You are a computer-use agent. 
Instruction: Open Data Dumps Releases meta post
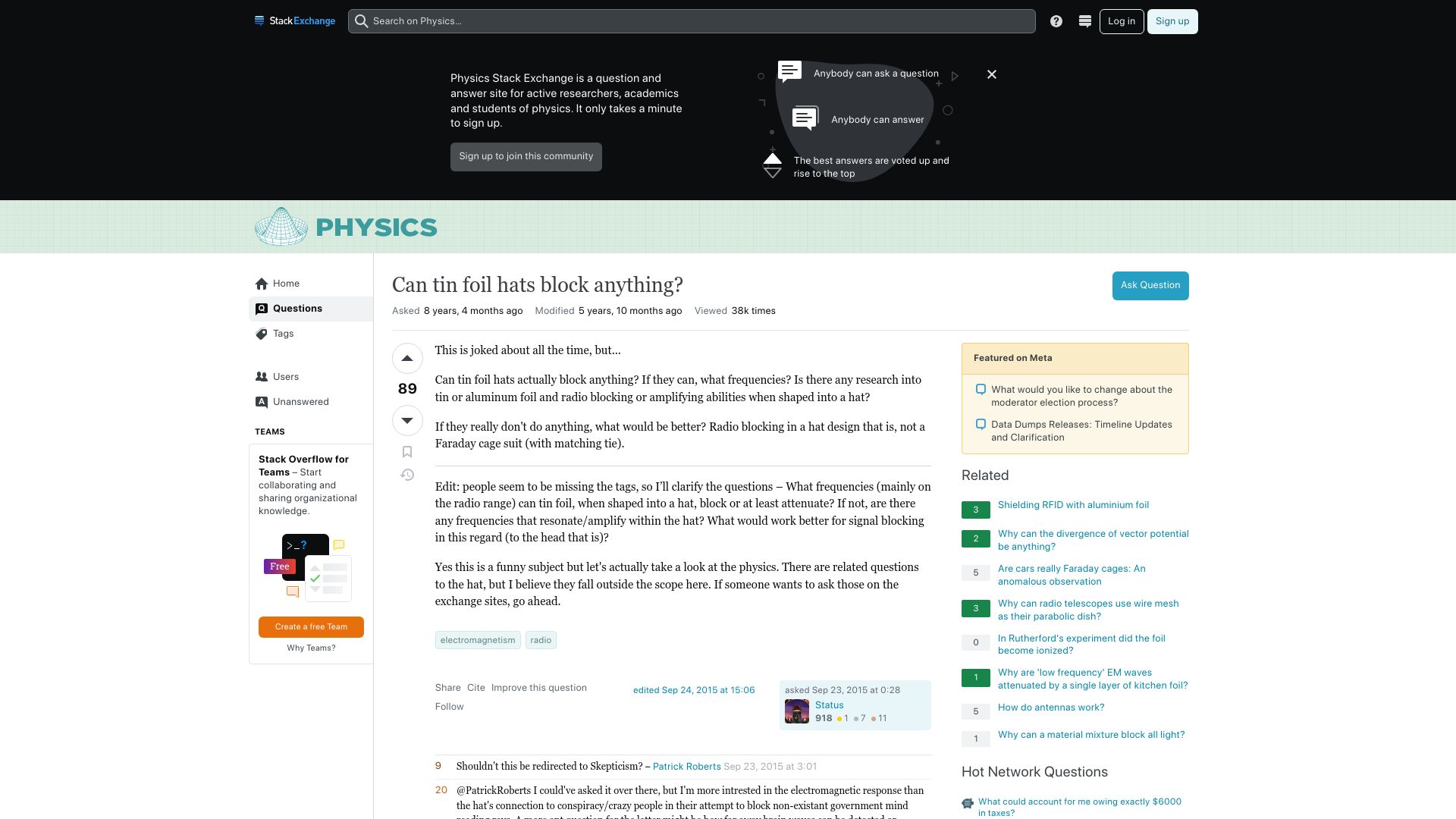(x=1081, y=431)
